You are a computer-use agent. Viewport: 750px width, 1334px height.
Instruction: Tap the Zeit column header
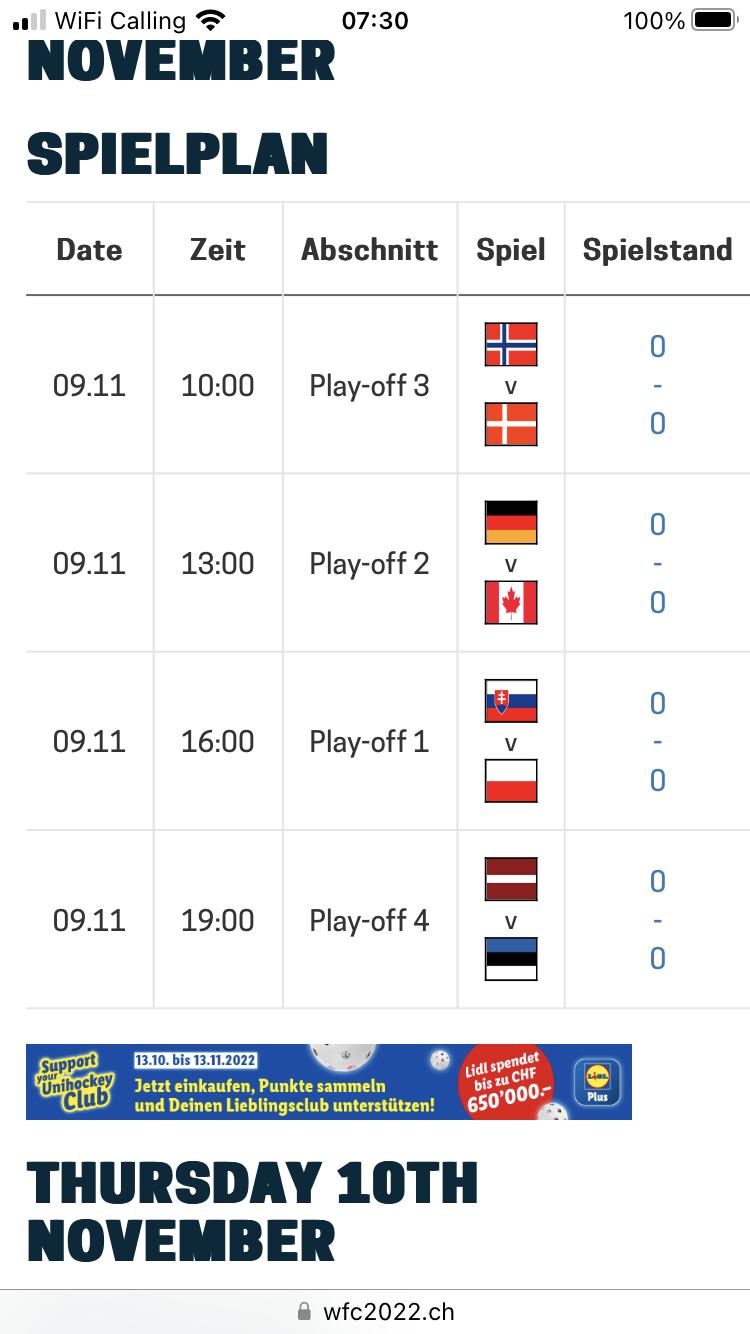coord(218,249)
